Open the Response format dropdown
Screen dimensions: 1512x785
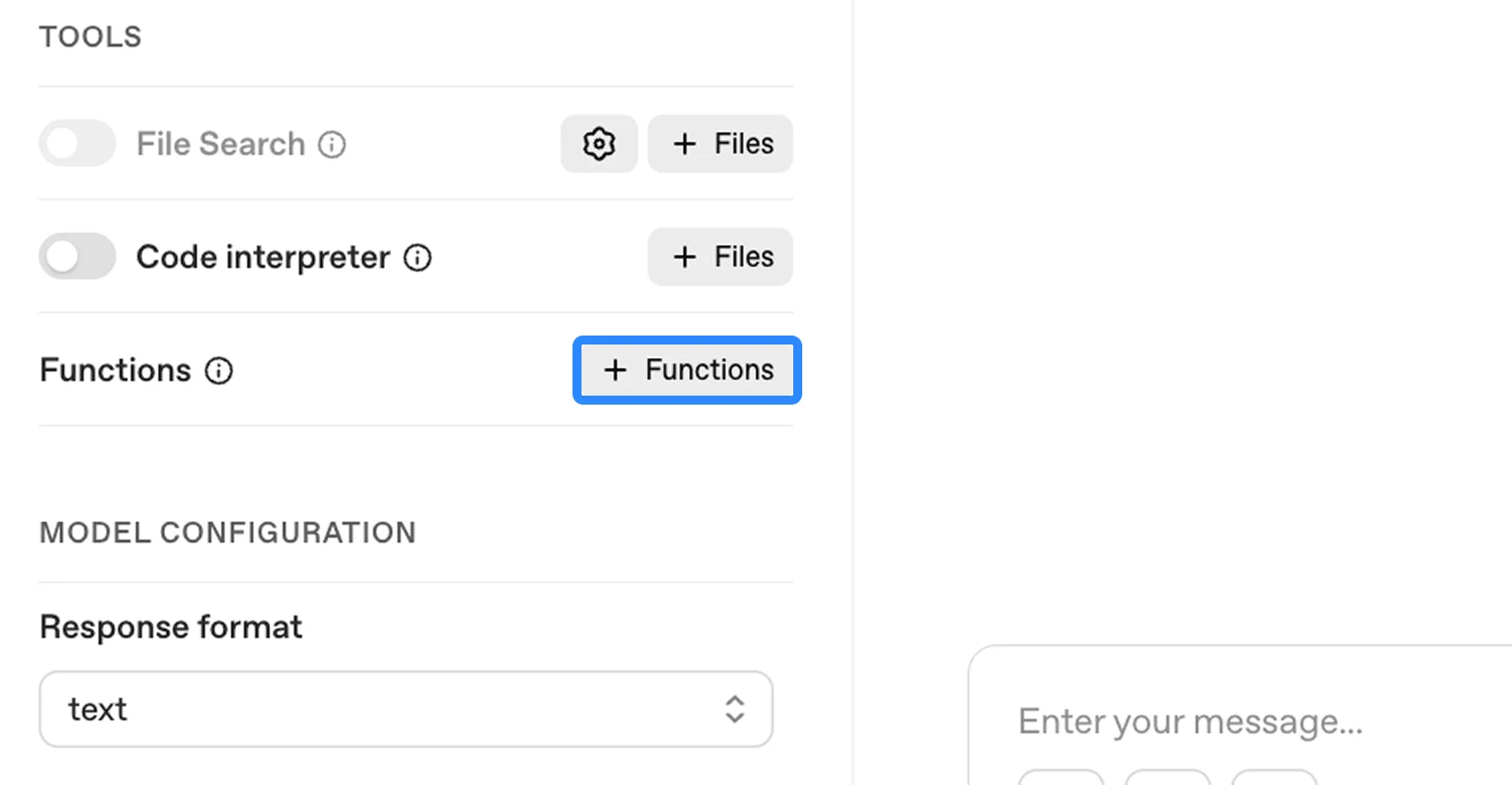click(406, 709)
